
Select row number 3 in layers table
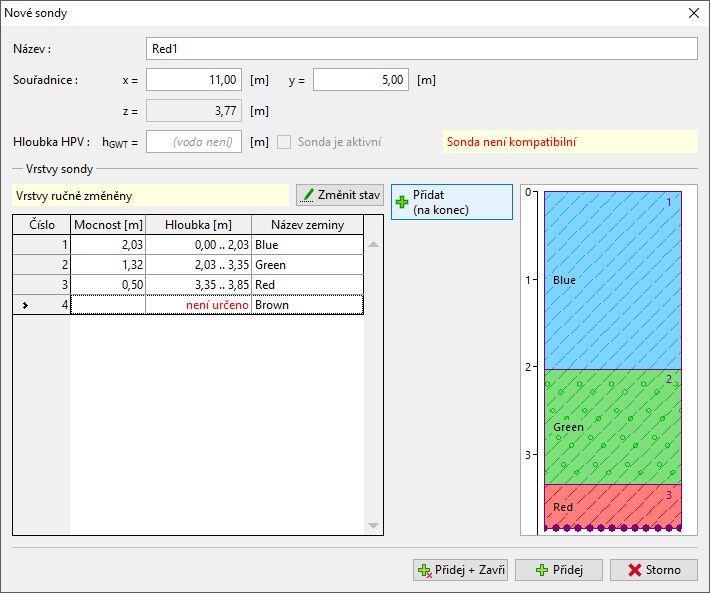pyautogui.click(x=42, y=285)
